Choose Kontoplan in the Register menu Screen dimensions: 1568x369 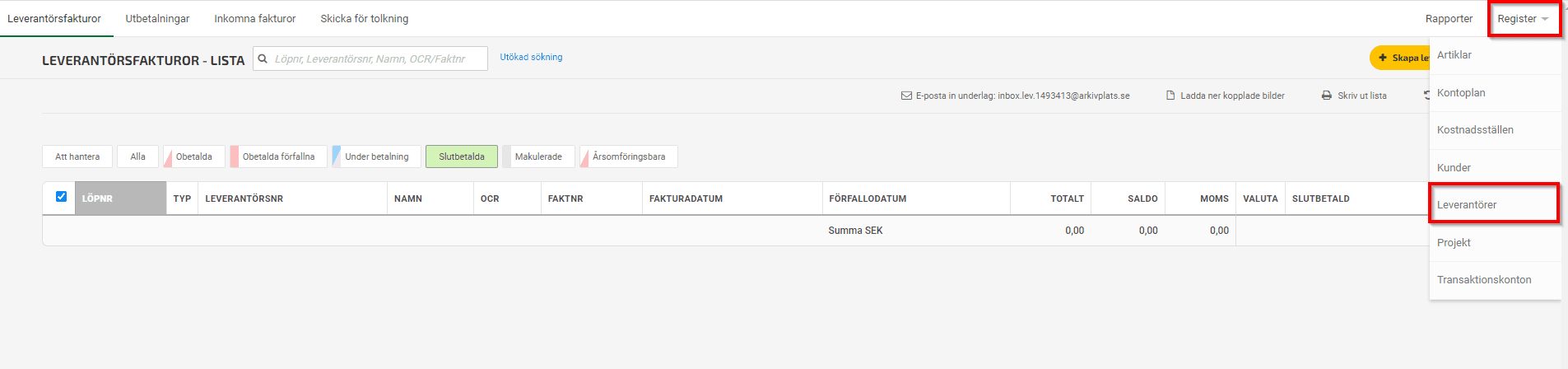[1461, 92]
